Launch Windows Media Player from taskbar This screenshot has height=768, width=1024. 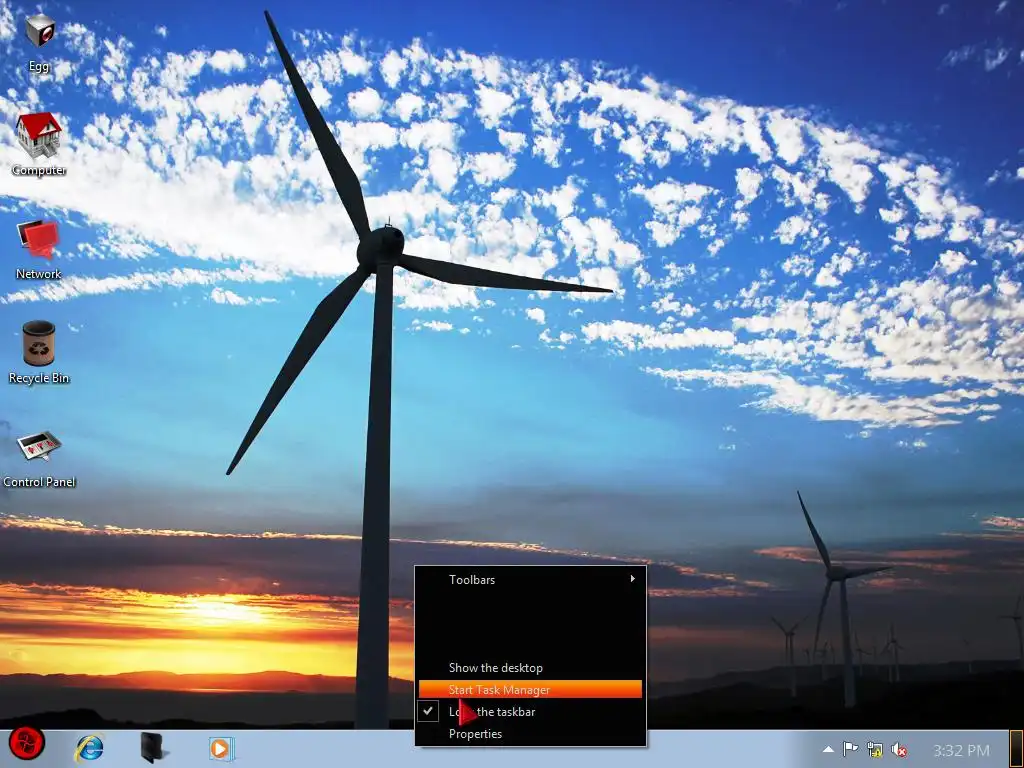coord(221,748)
